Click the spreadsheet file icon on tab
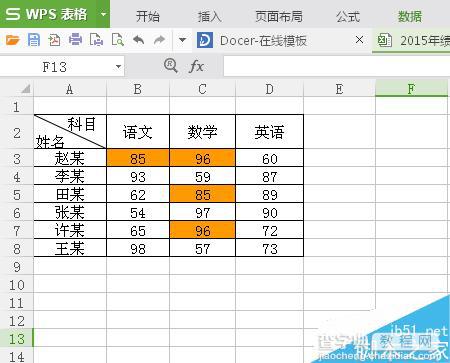The image size is (450, 363). click(x=385, y=40)
